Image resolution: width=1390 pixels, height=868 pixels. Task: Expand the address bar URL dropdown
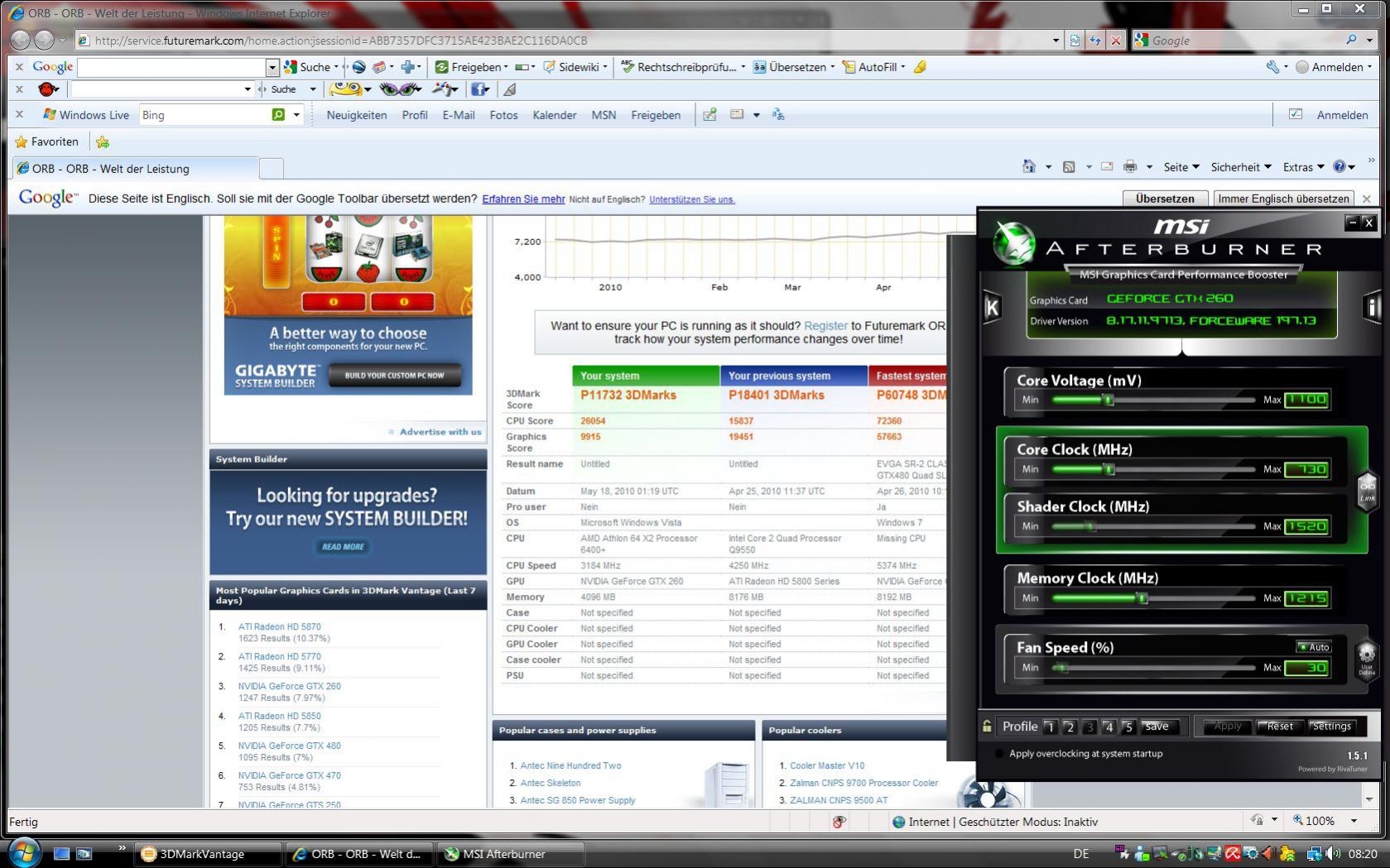1056,41
